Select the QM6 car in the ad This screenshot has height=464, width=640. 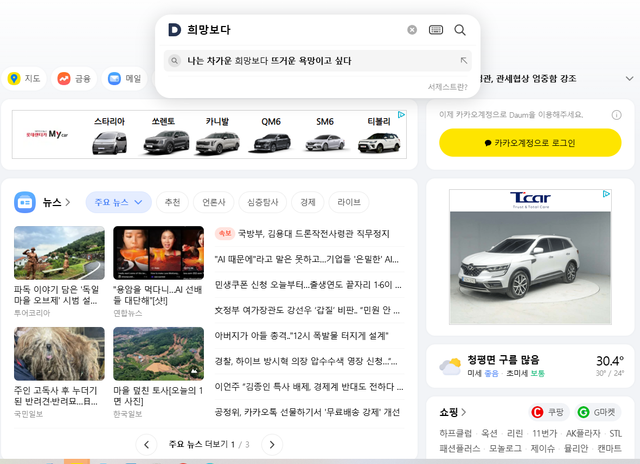(x=271, y=136)
